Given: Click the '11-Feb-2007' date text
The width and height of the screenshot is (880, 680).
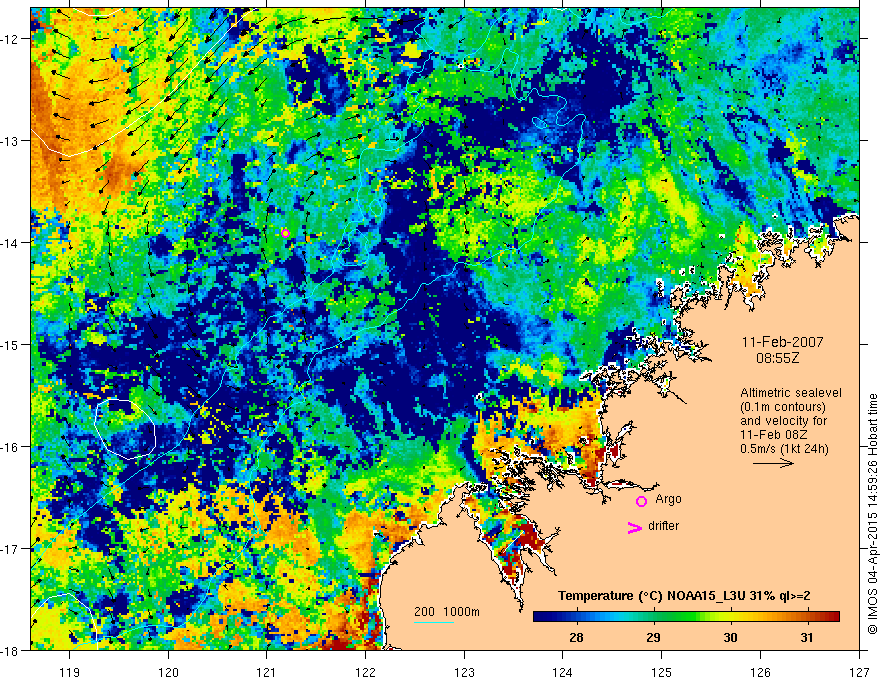Looking at the screenshot, I should click(x=782, y=342).
